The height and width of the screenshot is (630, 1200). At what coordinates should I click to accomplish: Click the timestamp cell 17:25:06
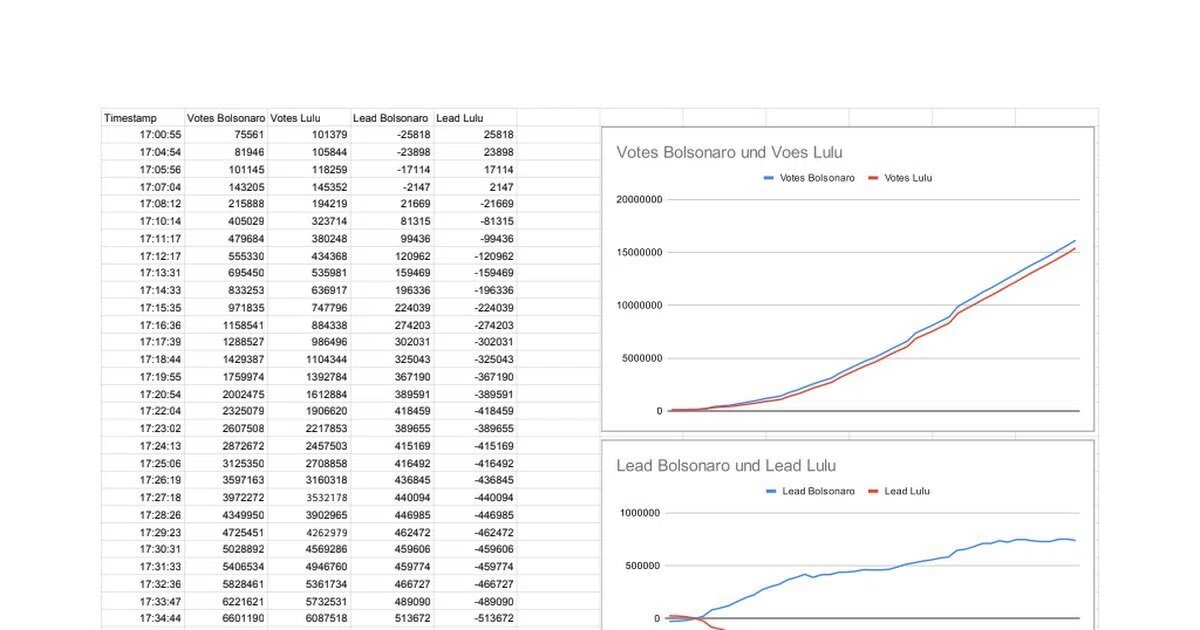click(x=143, y=463)
